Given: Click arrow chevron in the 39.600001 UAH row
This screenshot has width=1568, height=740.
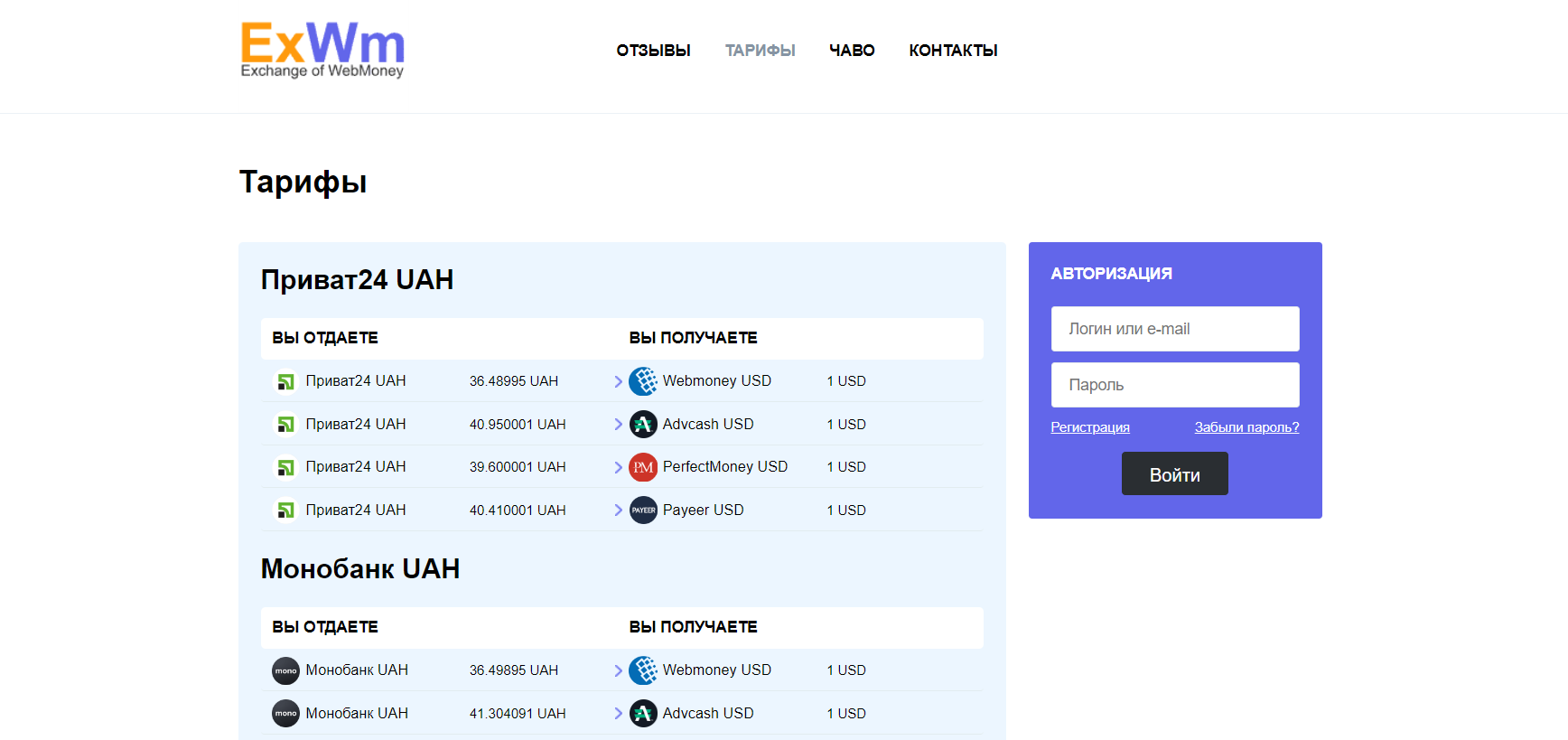Looking at the screenshot, I should pyautogui.click(x=618, y=467).
